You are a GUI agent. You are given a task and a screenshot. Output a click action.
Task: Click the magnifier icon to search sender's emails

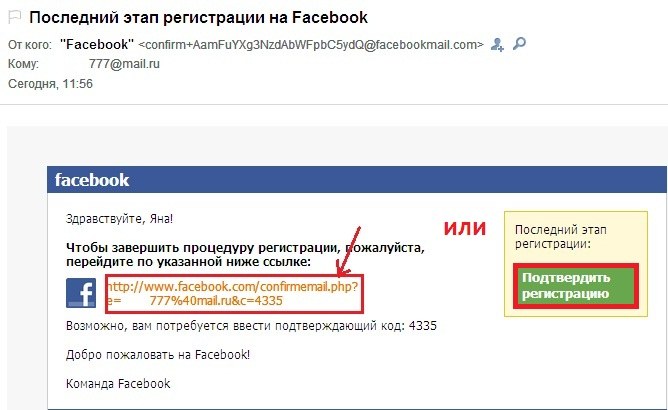click(x=519, y=43)
